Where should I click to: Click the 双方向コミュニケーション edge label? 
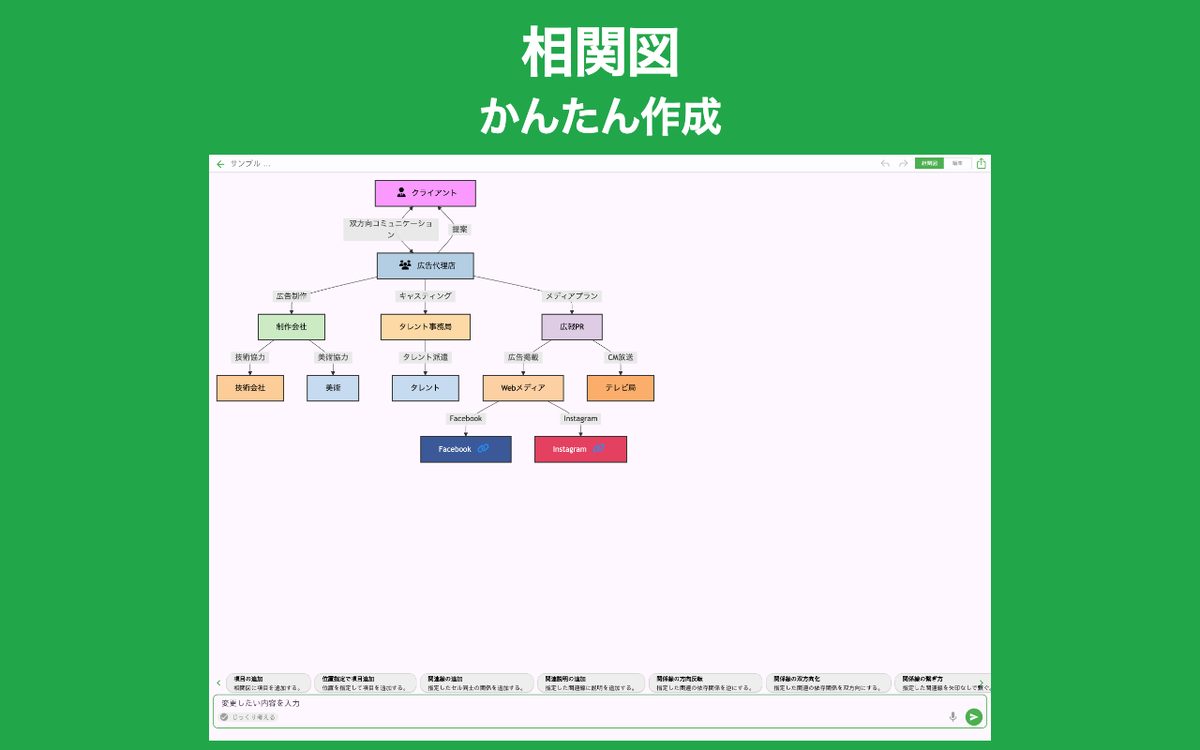click(391, 229)
